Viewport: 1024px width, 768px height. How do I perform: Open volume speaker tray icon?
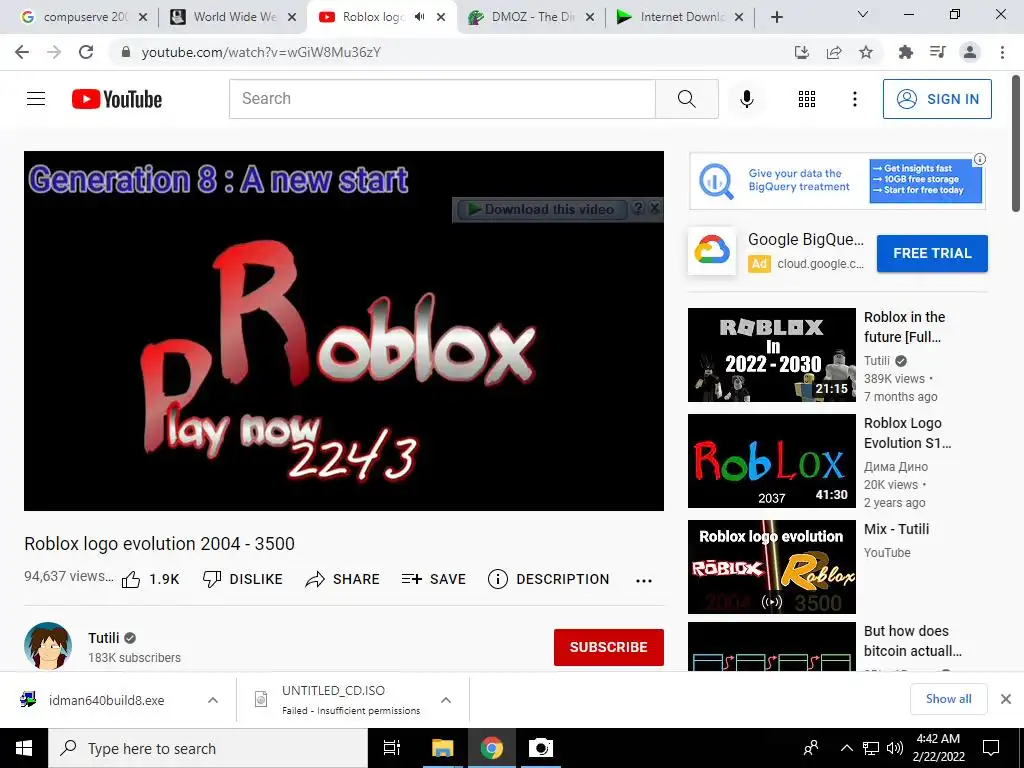(x=895, y=748)
